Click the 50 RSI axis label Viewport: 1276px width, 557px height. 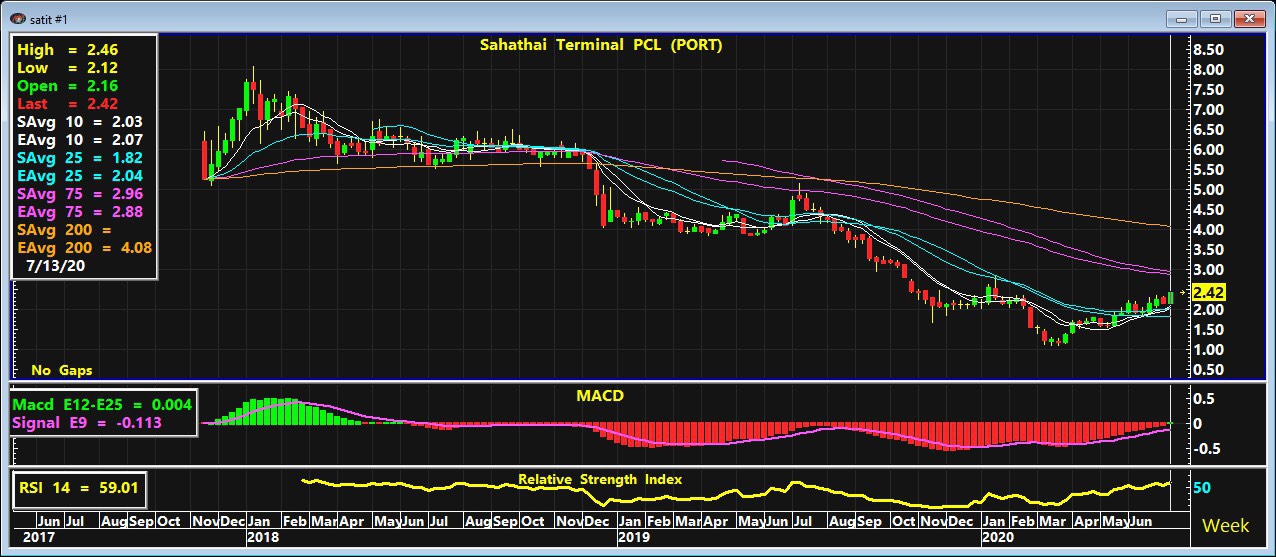coord(1202,487)
